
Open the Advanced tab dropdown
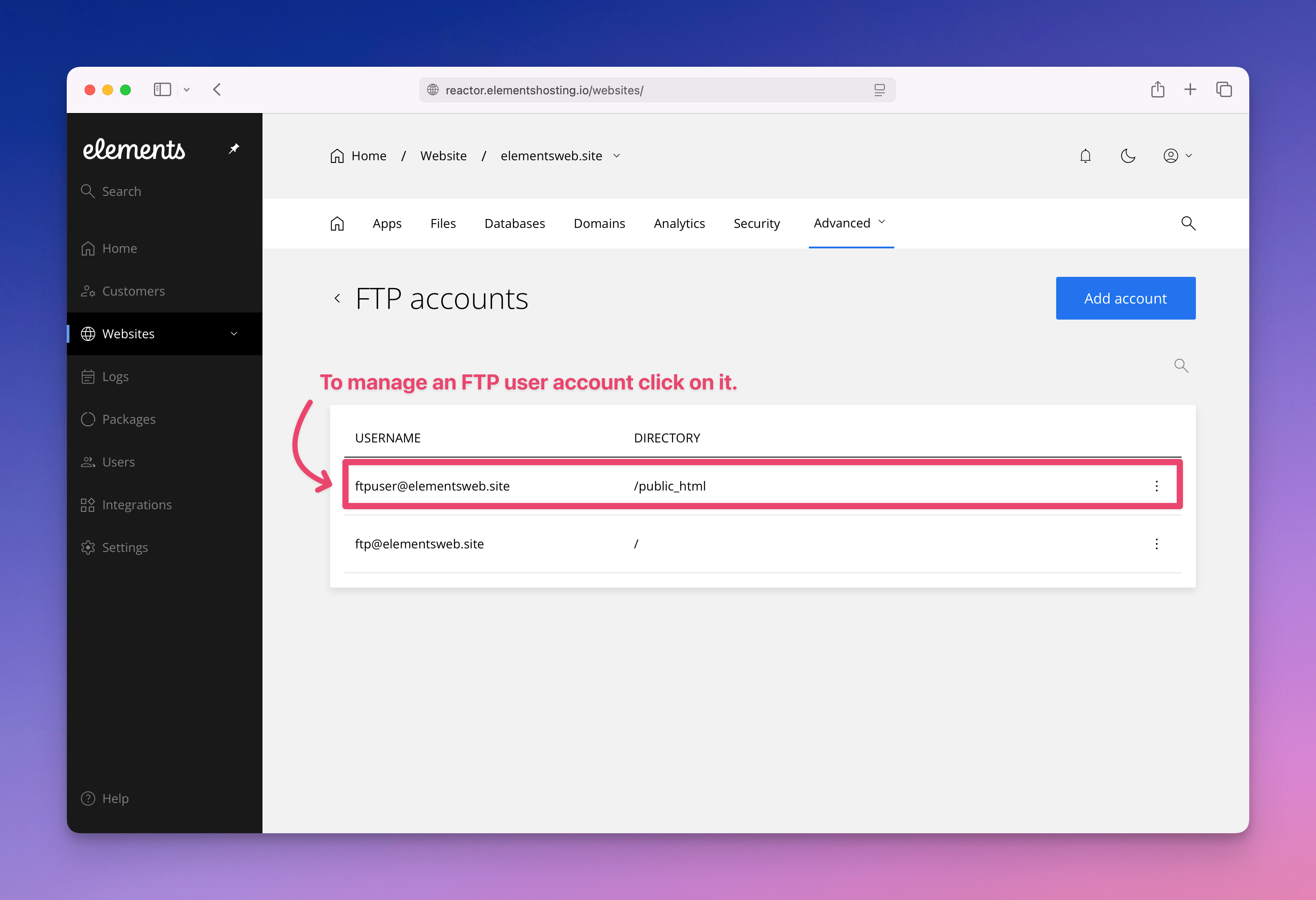(849, 223)
